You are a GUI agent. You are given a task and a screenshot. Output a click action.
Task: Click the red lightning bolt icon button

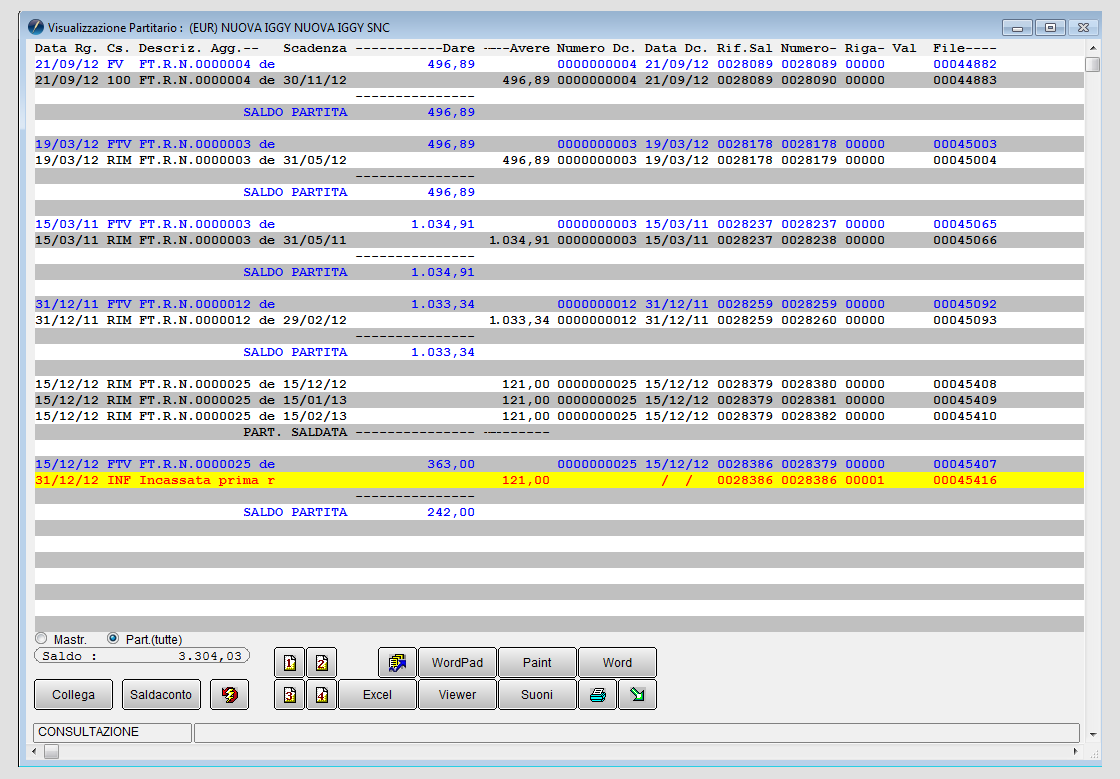pyautogui.click(x=229, y=695)
